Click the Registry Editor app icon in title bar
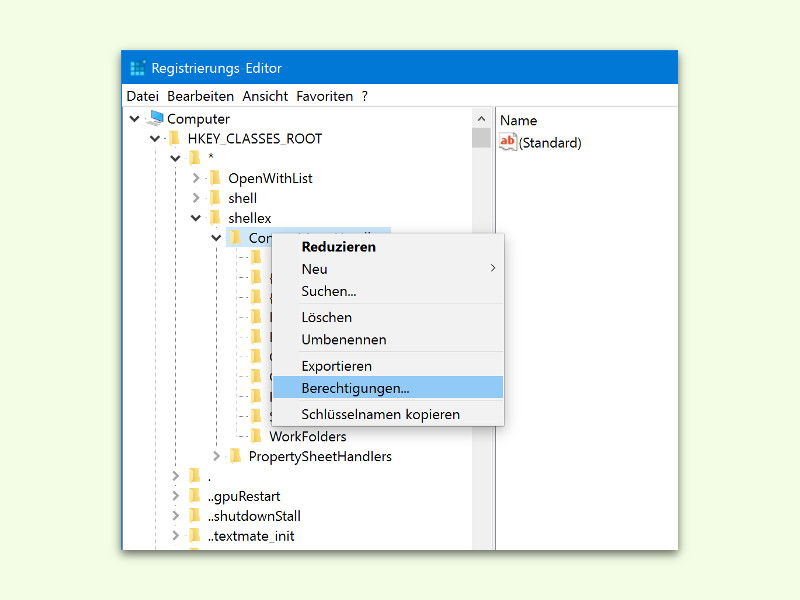This screenshot has height=600, width=800. tap(138, 68)
